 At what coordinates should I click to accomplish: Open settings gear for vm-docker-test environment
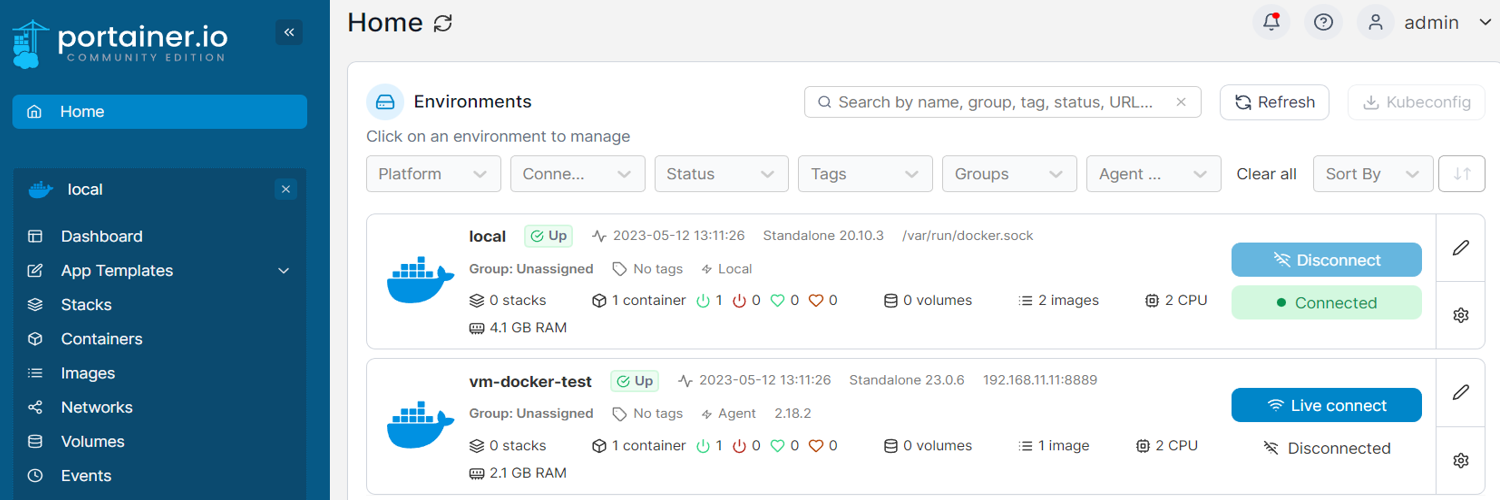(x=1461, y=460)
